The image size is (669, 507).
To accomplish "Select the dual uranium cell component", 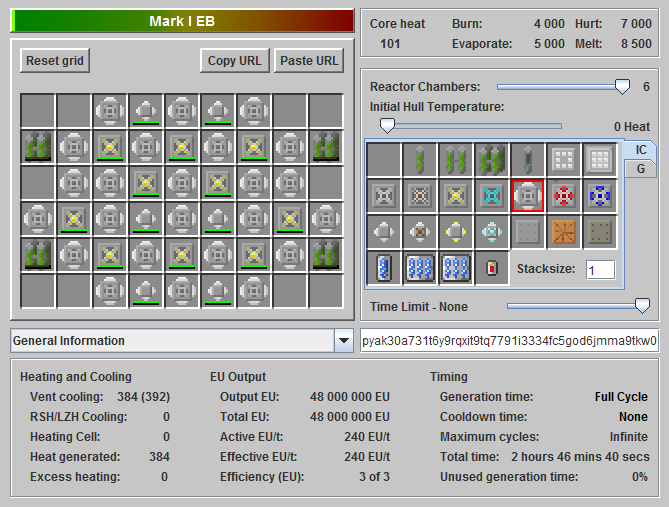I will pos(456,160).
